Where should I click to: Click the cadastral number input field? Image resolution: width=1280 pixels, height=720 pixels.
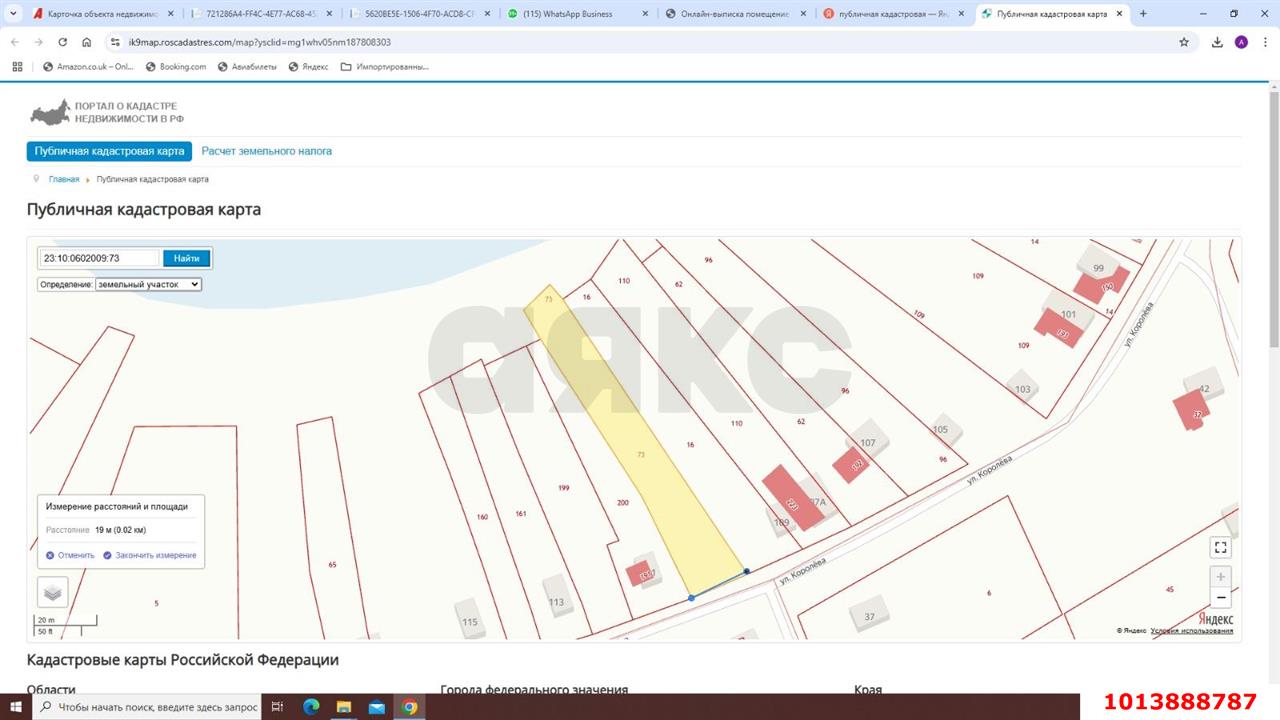[x=99, y=258]
